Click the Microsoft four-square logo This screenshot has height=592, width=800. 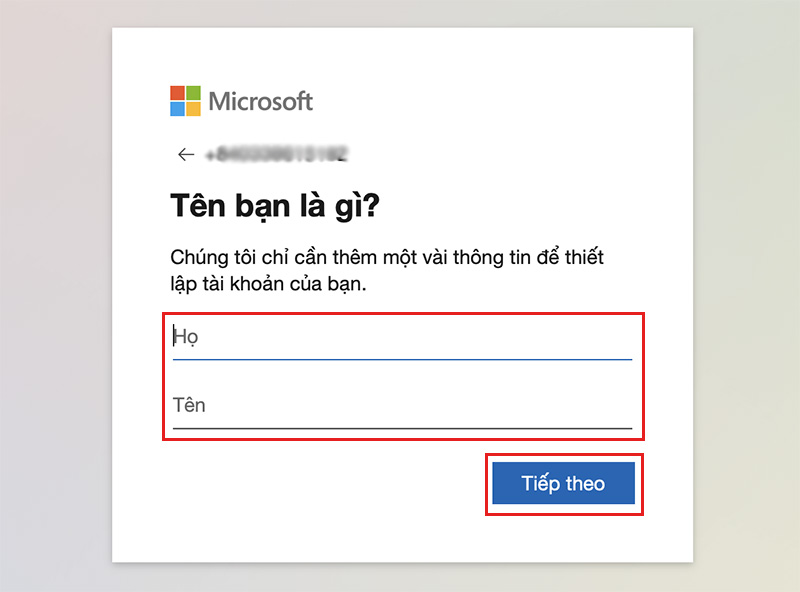[x=185, y=101]
